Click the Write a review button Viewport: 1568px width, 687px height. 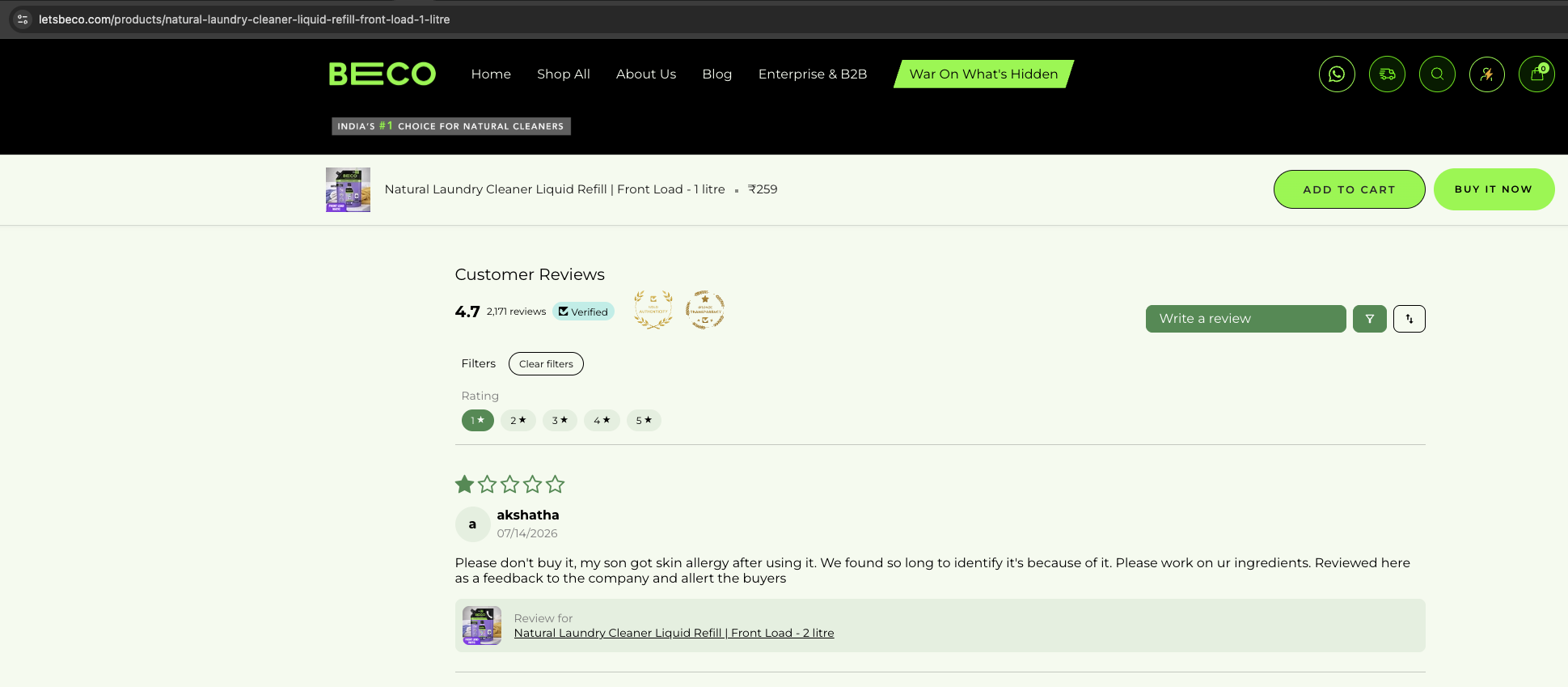tap(1246, 319)
